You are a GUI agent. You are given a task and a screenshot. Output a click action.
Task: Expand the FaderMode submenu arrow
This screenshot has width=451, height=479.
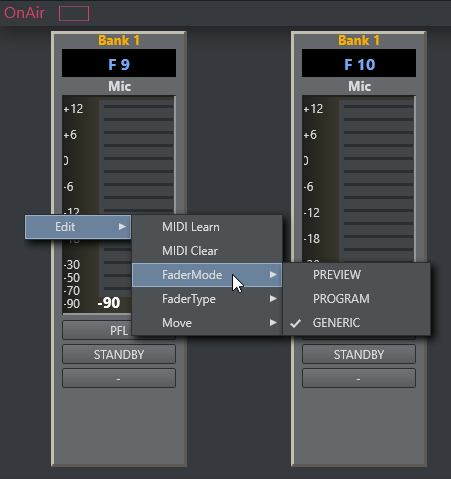point(273,275)
